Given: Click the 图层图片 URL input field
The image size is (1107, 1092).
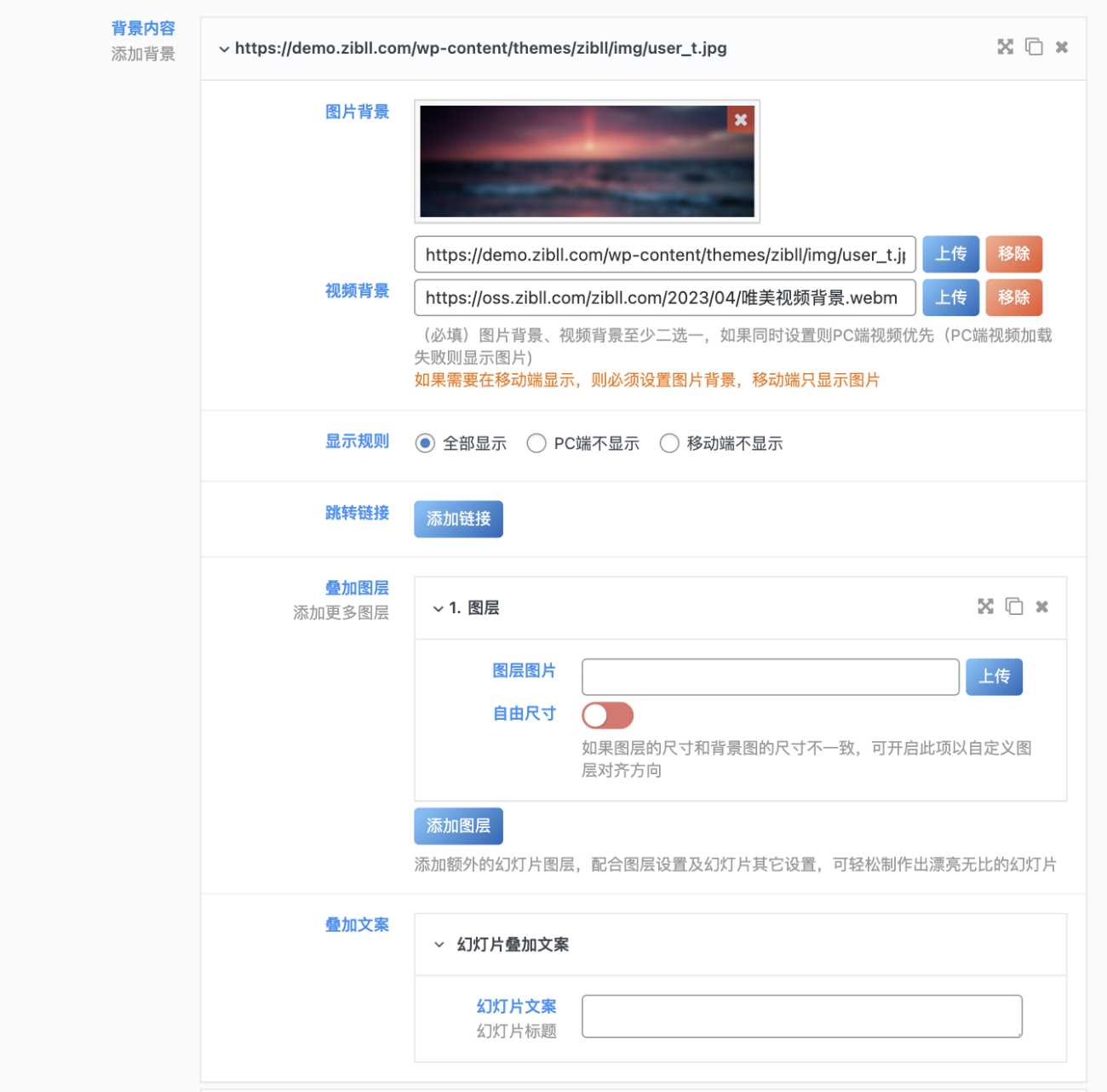Looking at the screenshot, I should [770, 677].
